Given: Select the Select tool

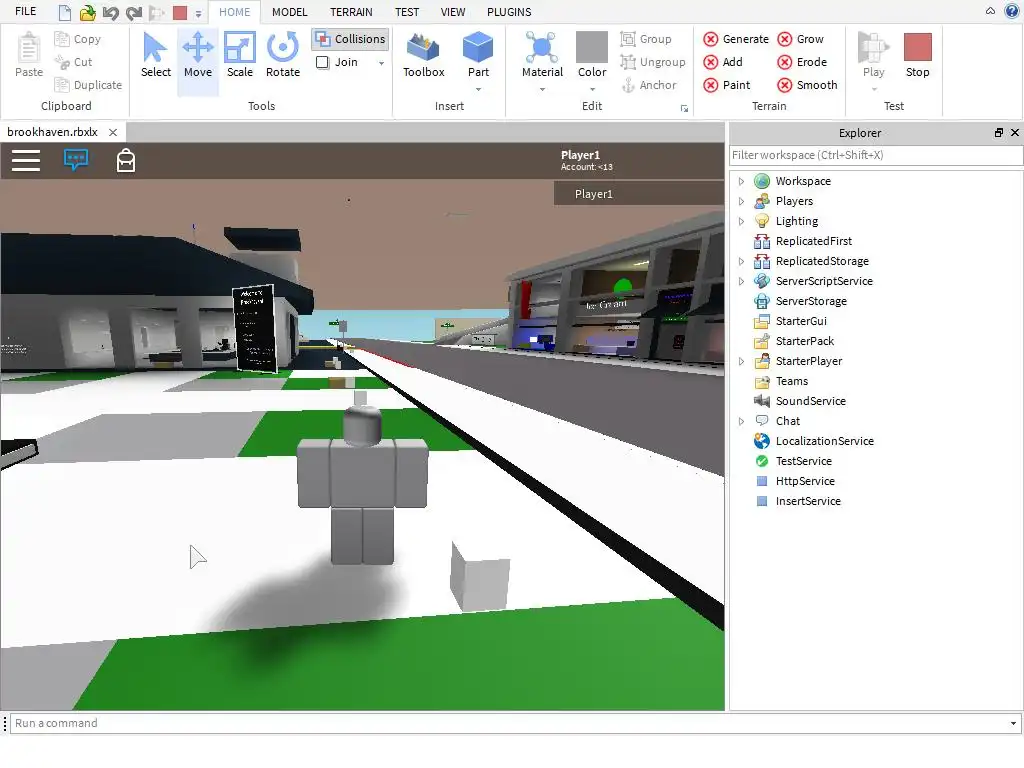Looking at the screenshot, I should tap(155, 56).
